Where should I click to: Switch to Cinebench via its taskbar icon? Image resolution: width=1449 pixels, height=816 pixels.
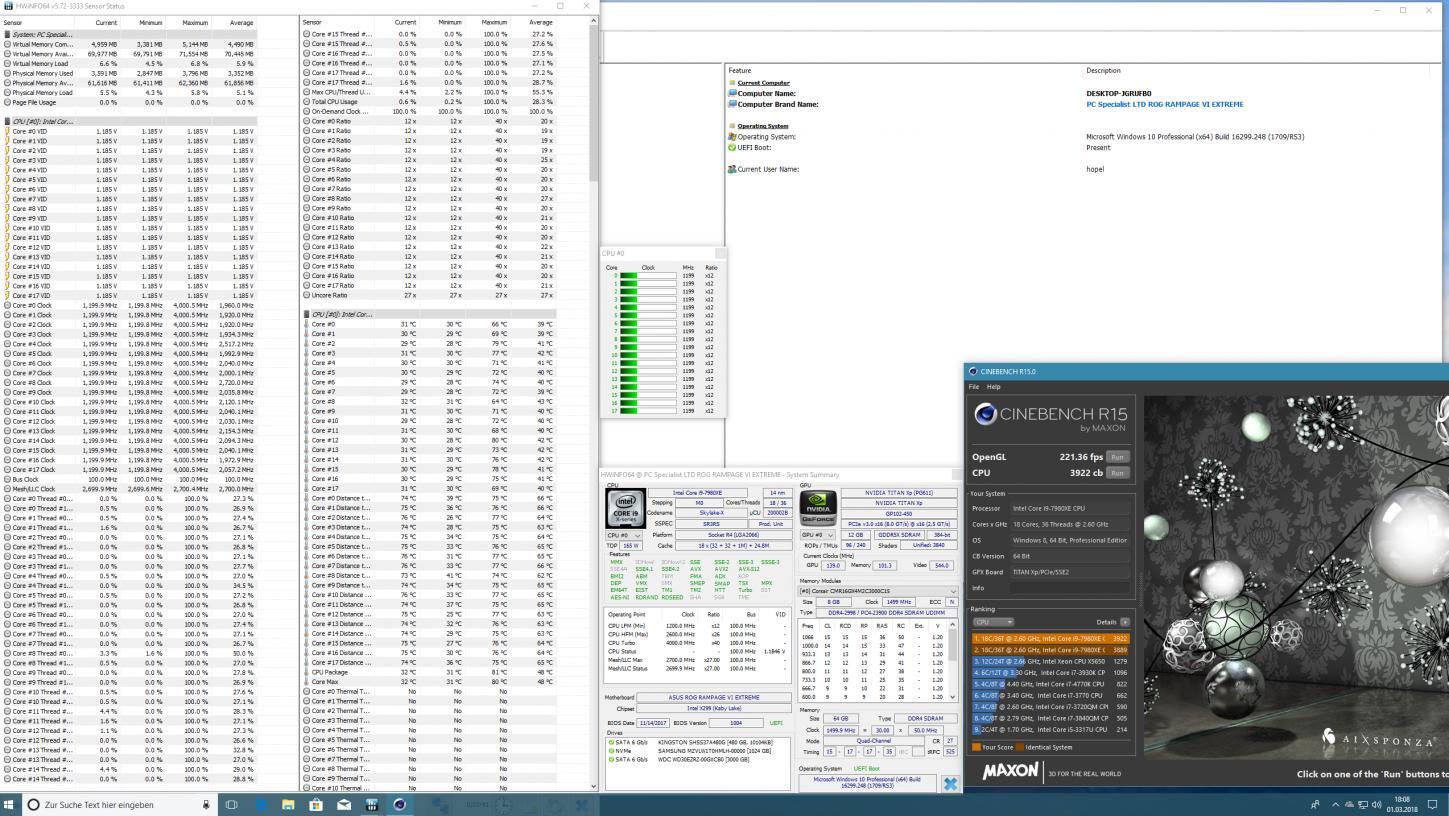(x=400, y=804)
